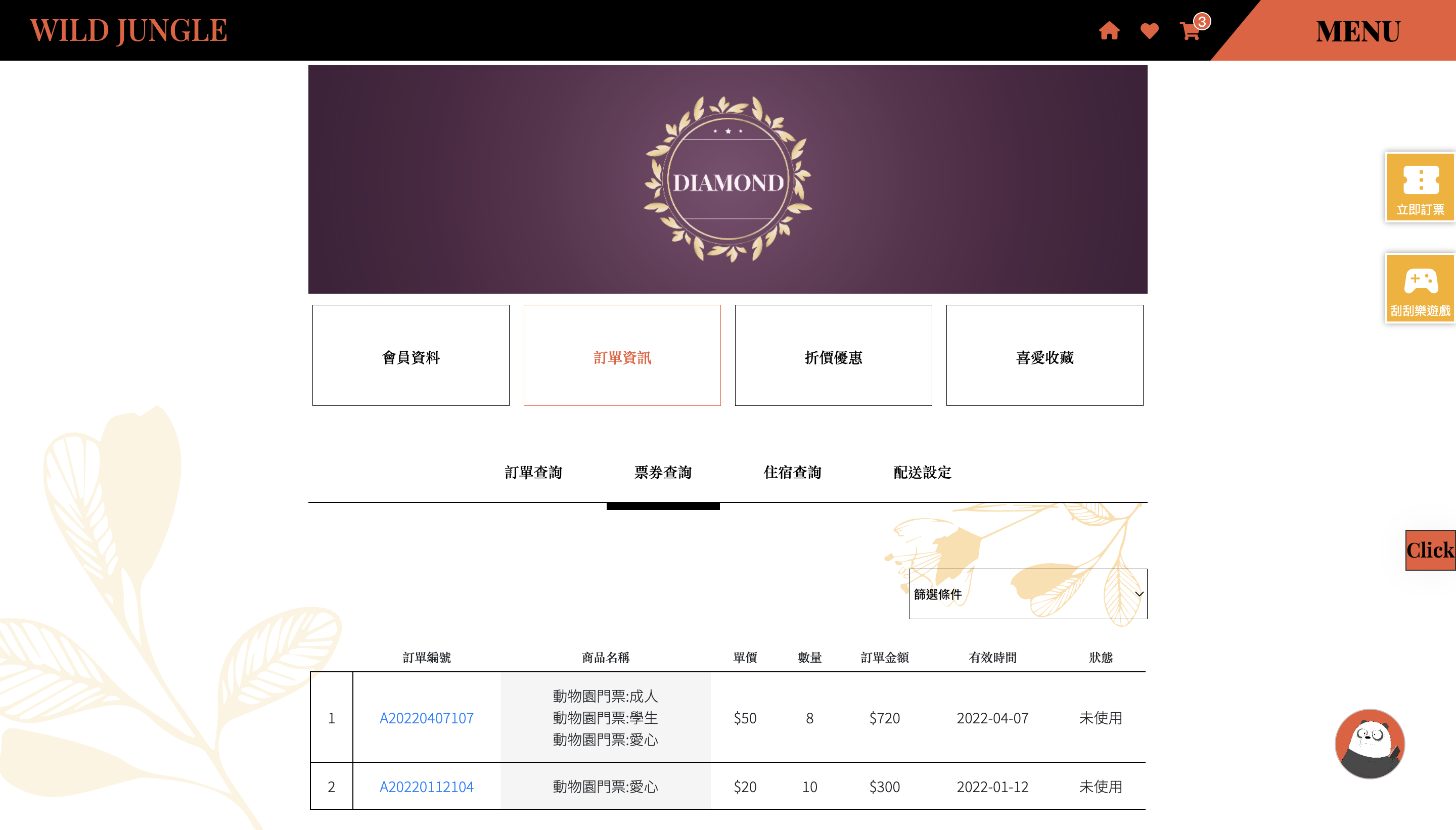
Task: Click the 訂單編號 column header
Action: tap(426, 657)
